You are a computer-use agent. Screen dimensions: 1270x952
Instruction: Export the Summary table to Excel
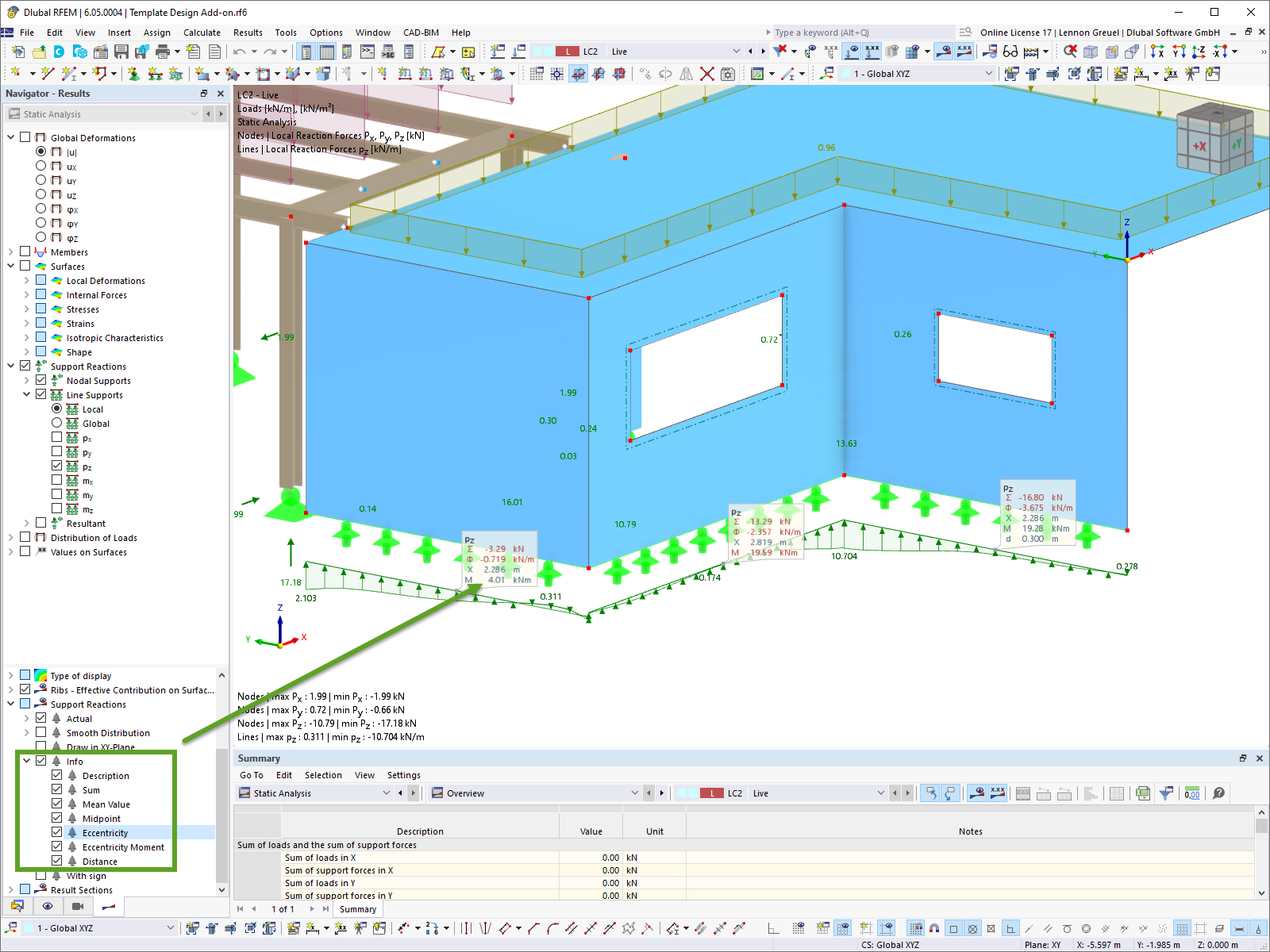tap(1143, 793)
